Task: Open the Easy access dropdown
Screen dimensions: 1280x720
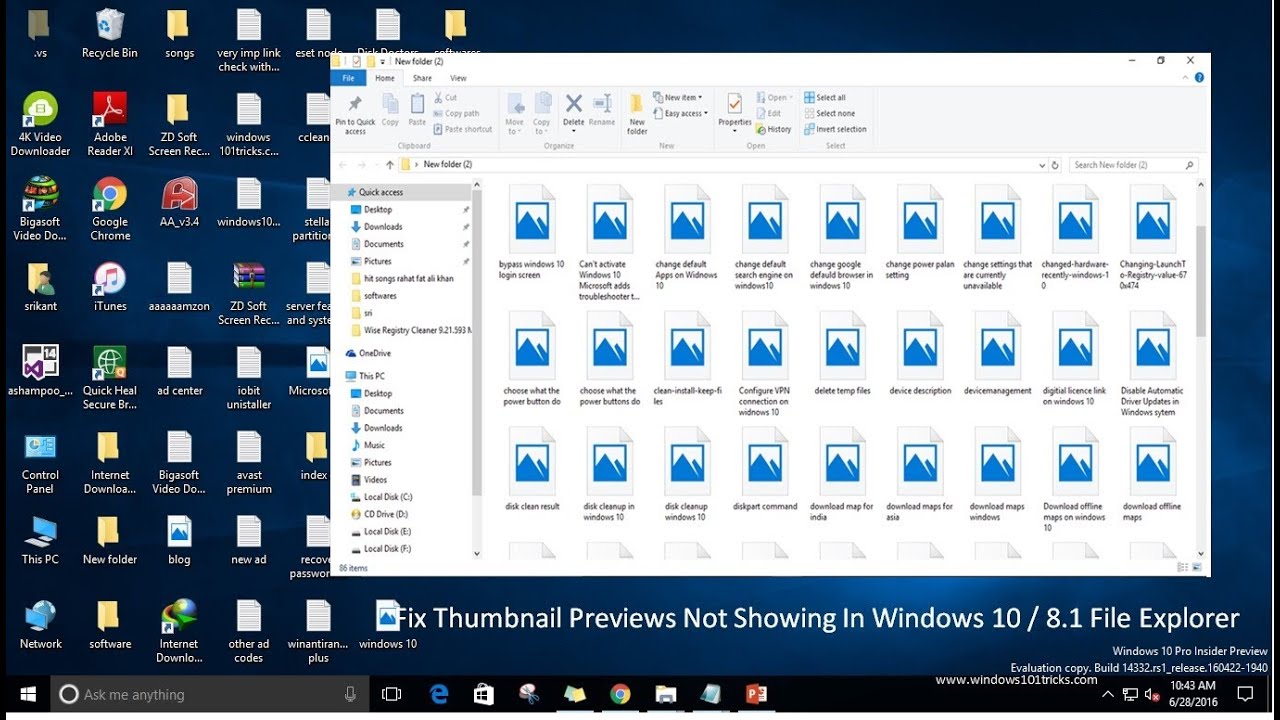Action: point(680,113)
